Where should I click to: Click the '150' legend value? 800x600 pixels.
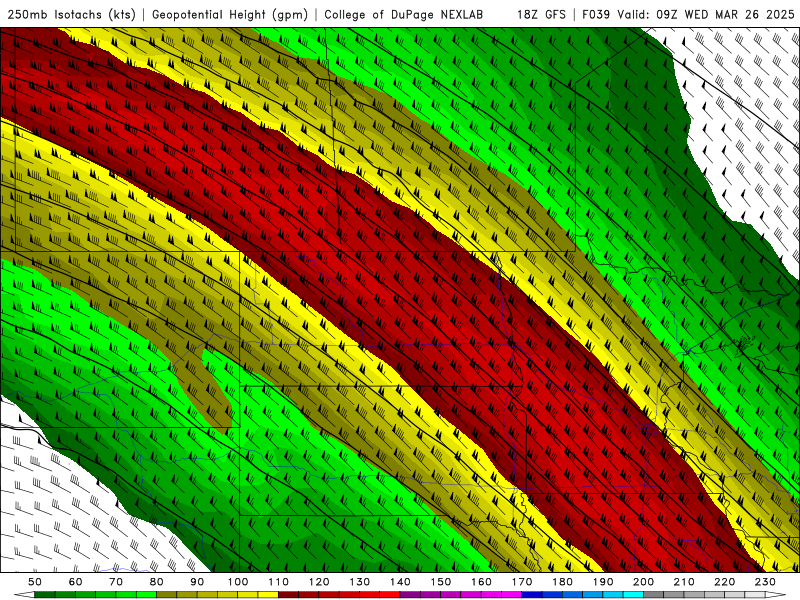pyautogui.click(x=441, y=582)
